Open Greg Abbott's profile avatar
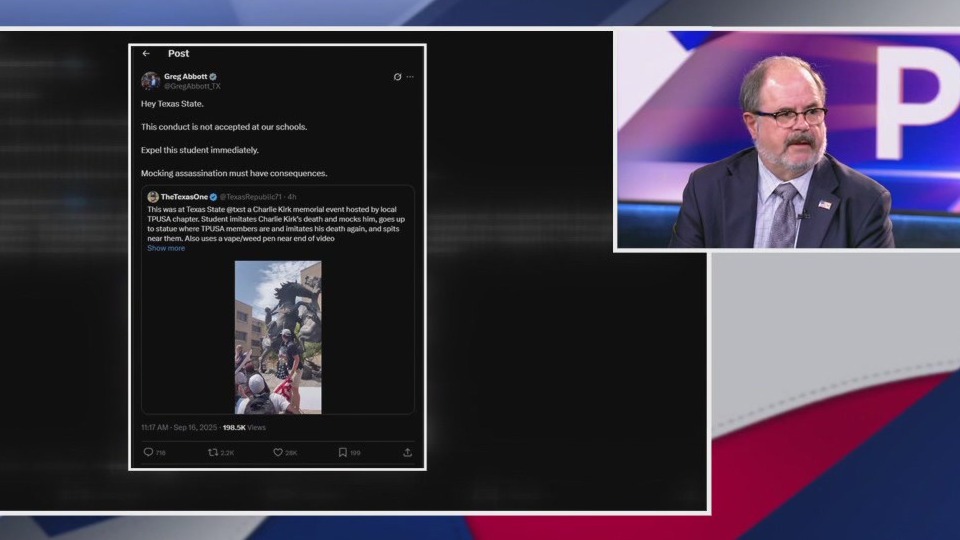This screenshot has width=960, height=540. 151,81
